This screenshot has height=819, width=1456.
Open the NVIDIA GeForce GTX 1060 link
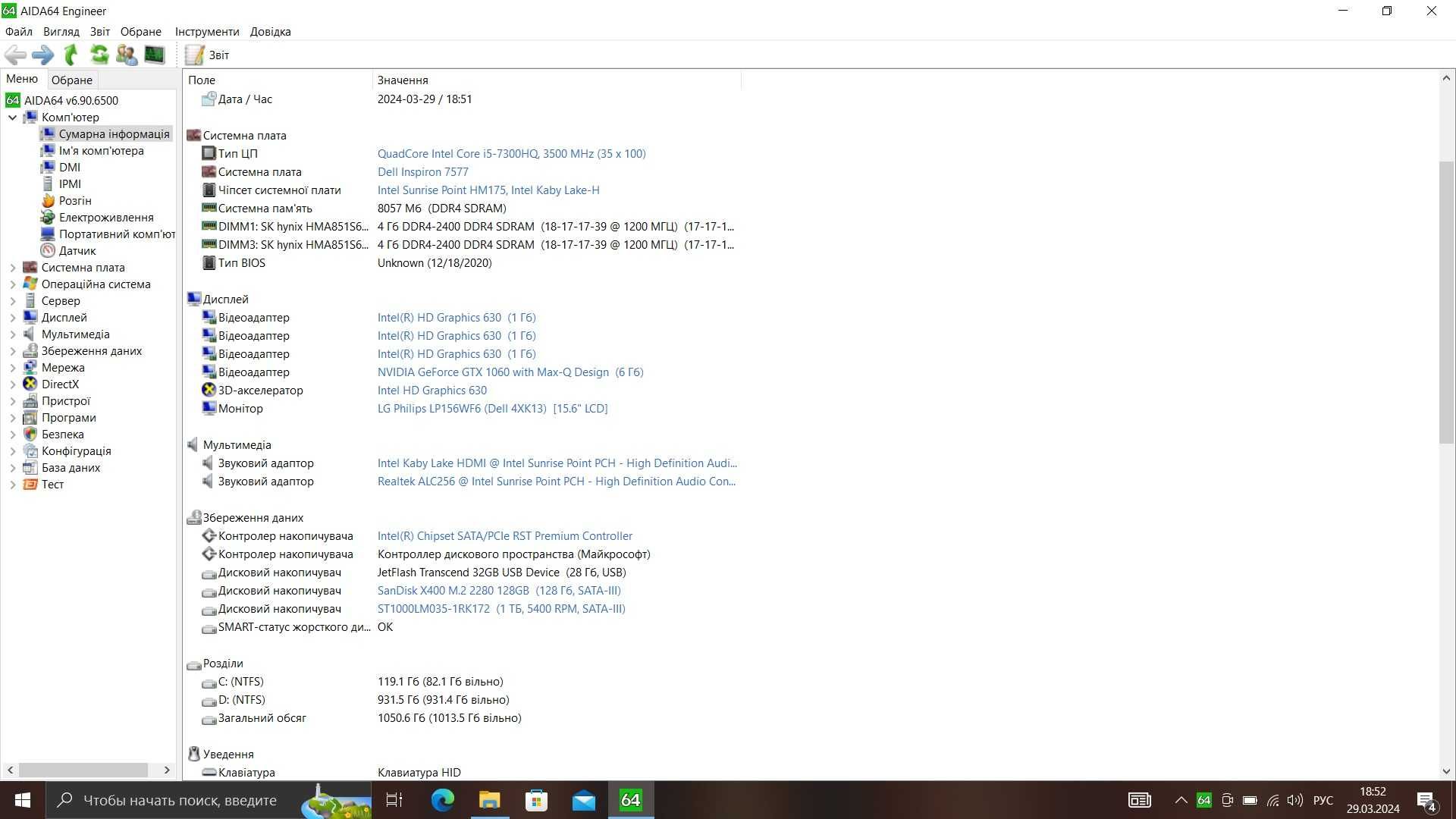point(510,372)
